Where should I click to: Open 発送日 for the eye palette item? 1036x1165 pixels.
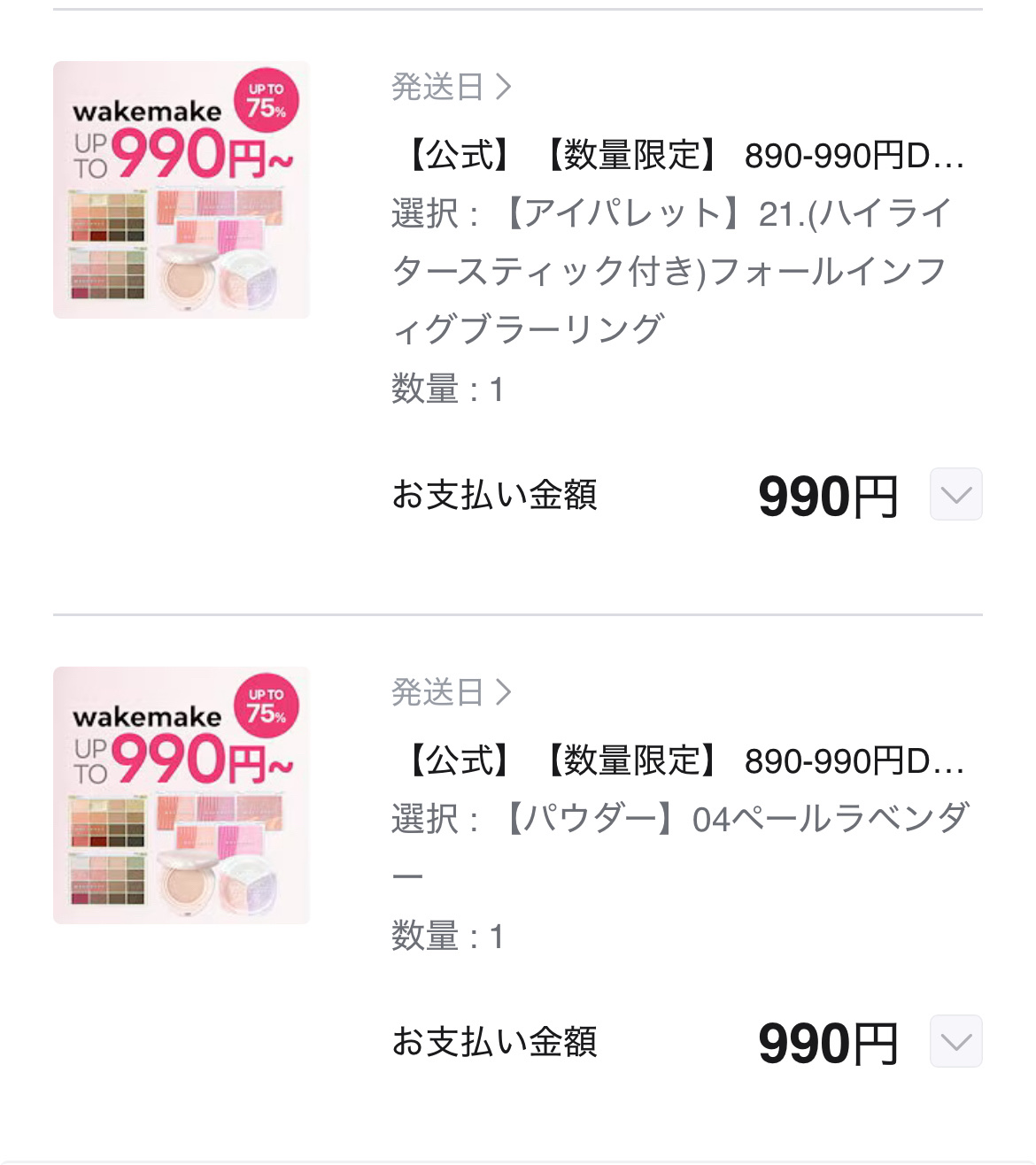[438, 87]
